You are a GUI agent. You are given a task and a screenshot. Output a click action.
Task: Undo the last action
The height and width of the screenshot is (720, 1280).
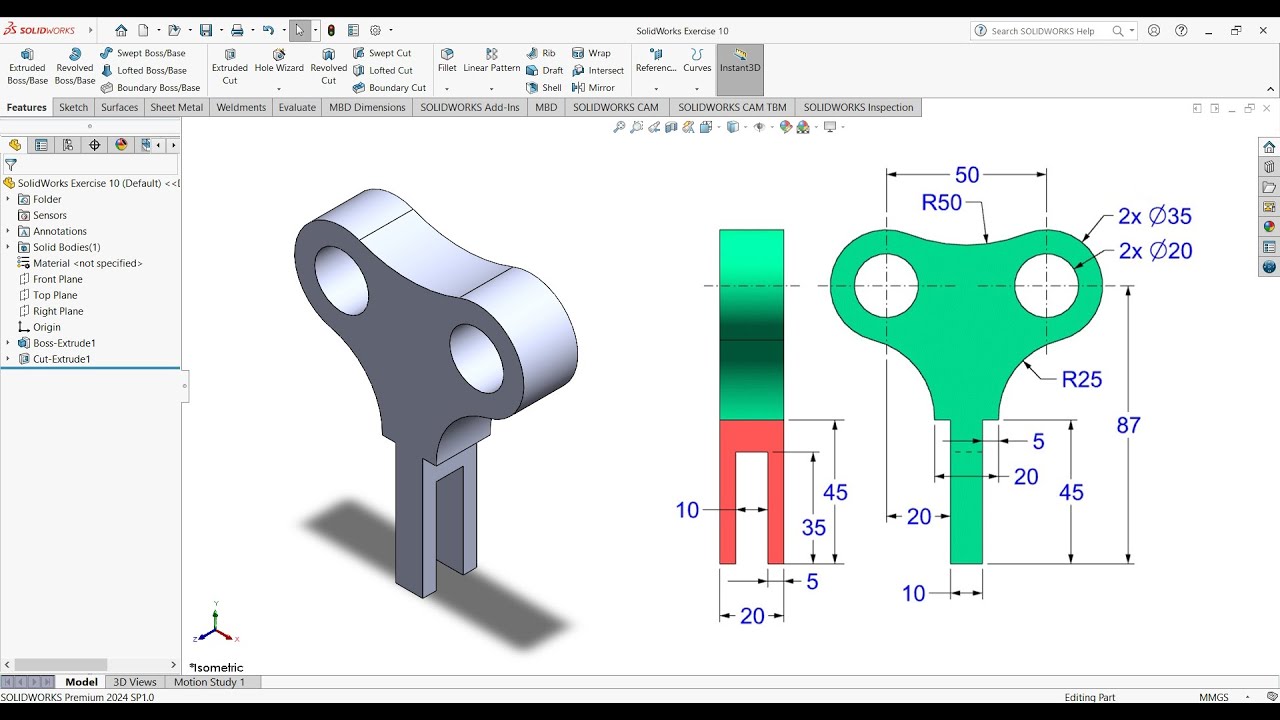tap(267, 30)
